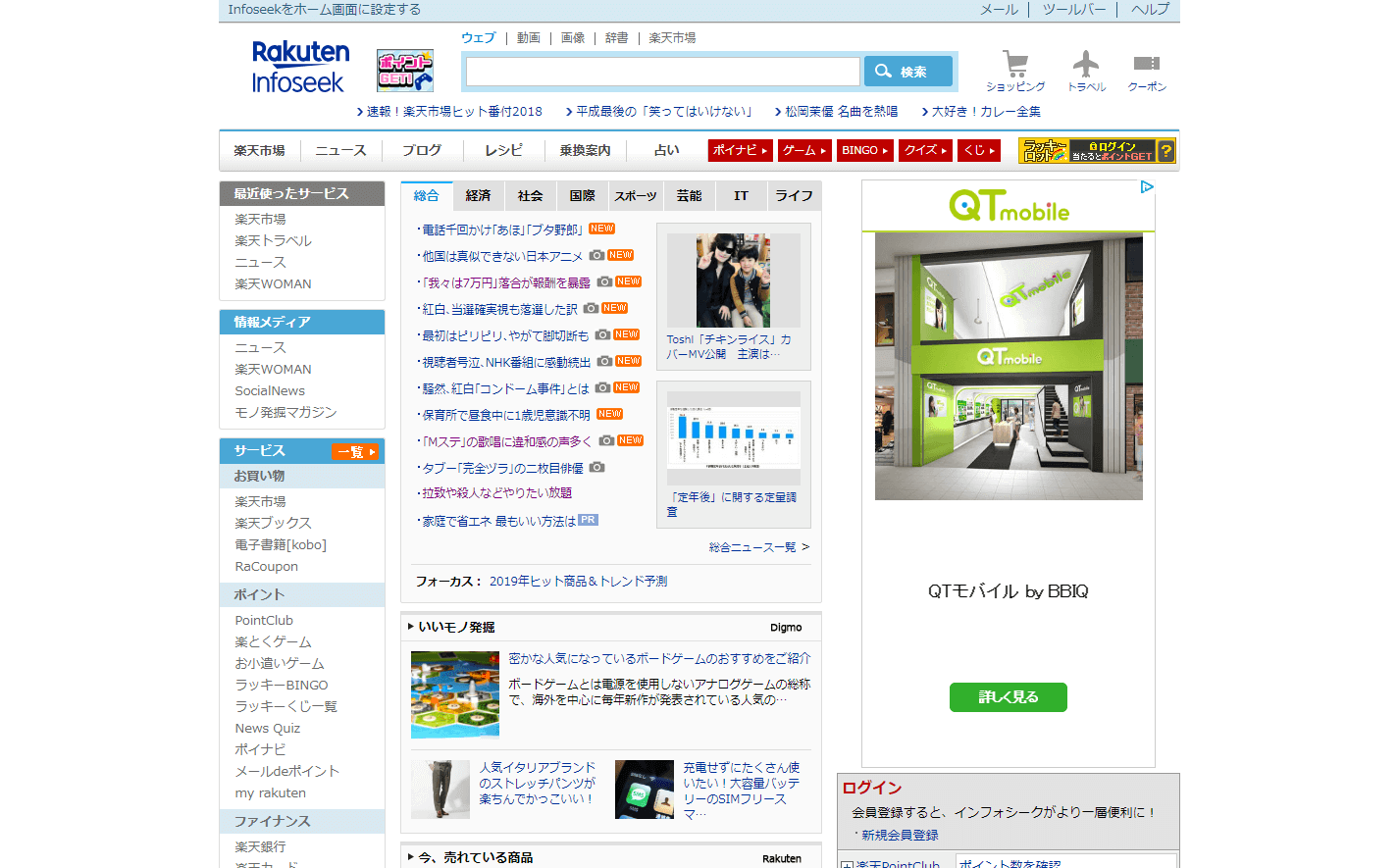1398x868 pixels.
Task: Select 画像 search type
Action: (x=573, y=37)
